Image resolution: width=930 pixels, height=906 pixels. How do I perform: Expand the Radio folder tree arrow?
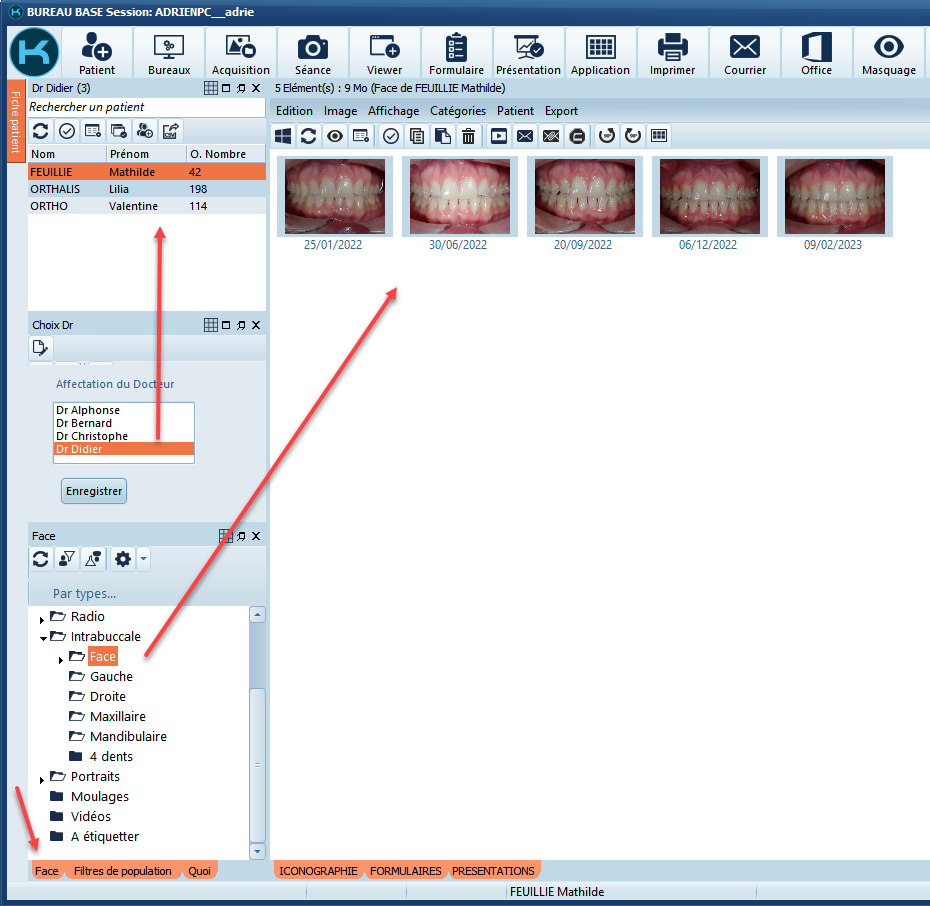click(x=42, y=619)
